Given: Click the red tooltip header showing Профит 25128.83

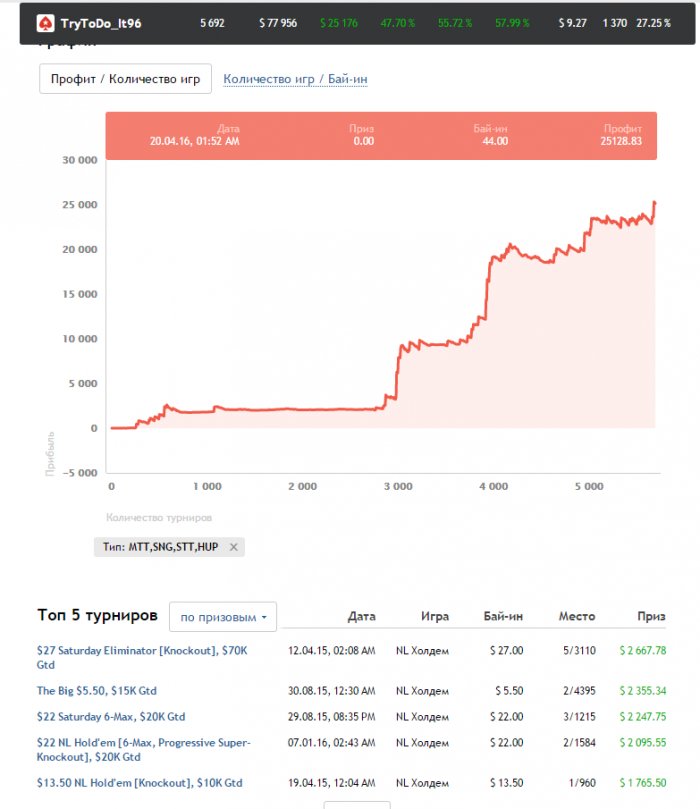Looking at the screenshot, I should [381, 136].
